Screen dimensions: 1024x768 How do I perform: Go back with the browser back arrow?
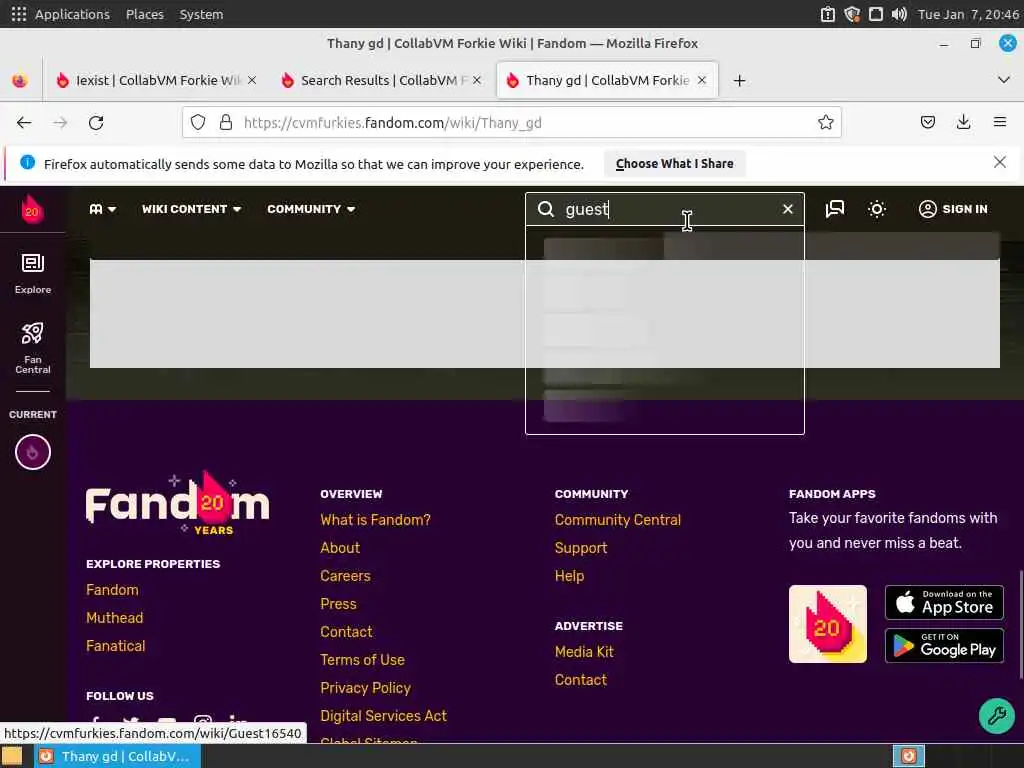click(x=24, y=123)
